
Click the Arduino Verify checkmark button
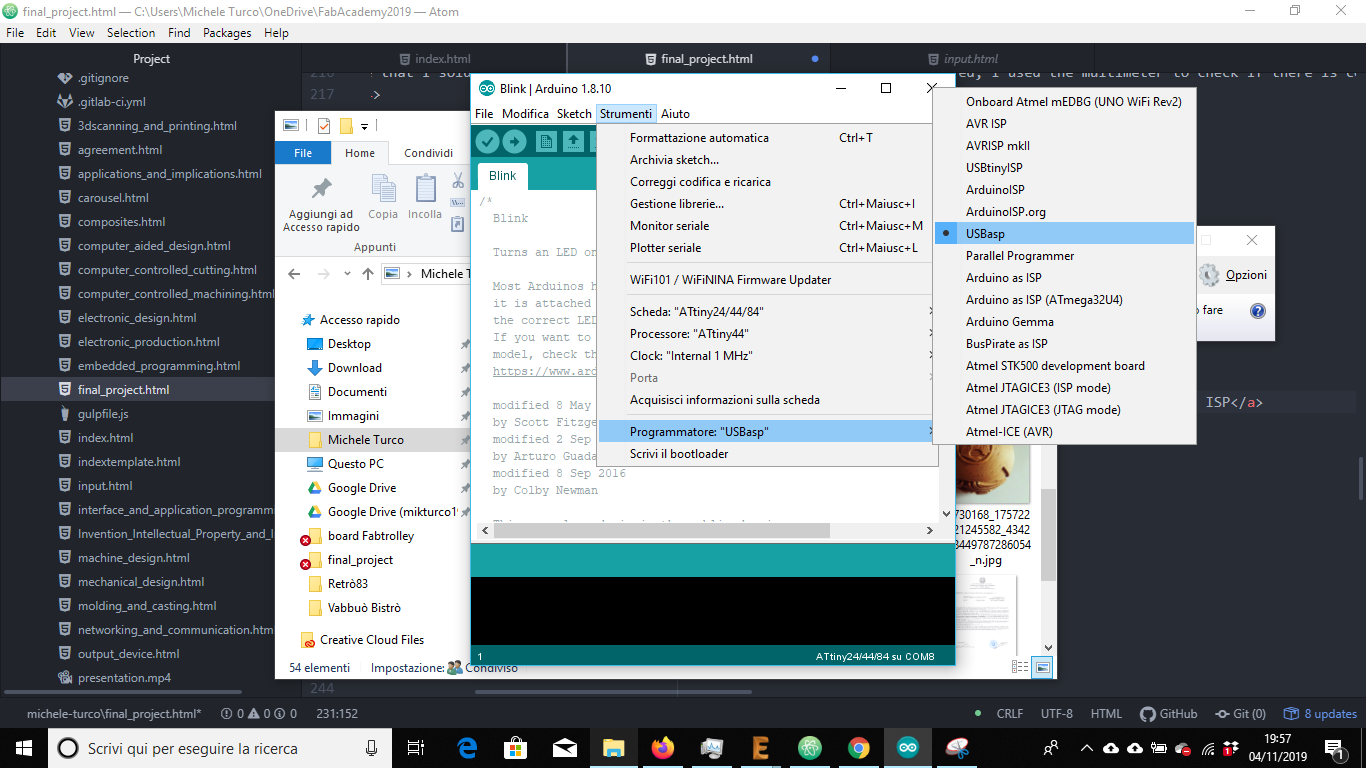(x=487, y=141)
